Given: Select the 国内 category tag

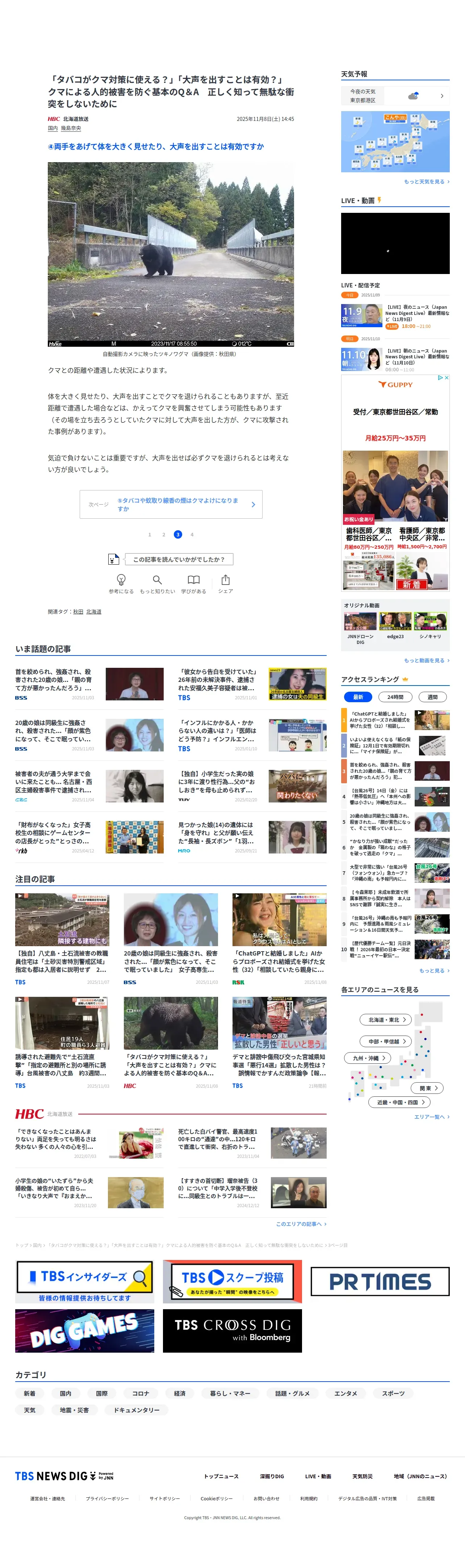Looking at the screenshot, I should click(x=66, y=1393).
